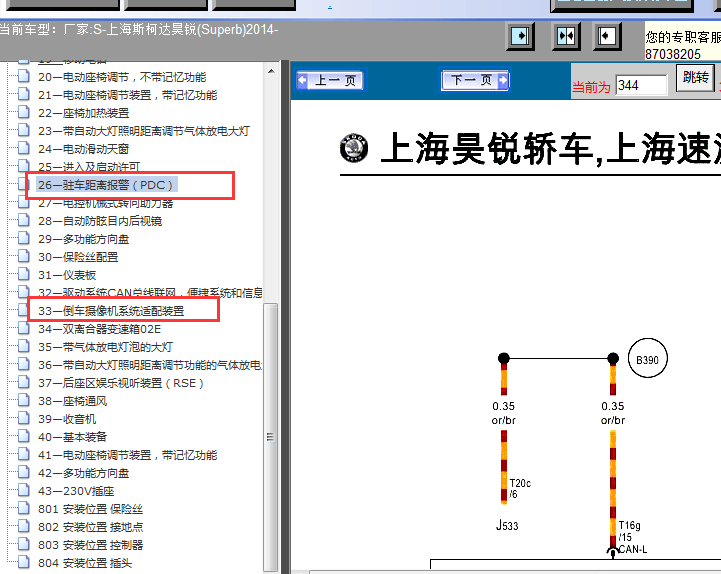This screenshot has height=574, width=721.
Task: Click the collapse-left panel arrow icon
Action: 607,36
